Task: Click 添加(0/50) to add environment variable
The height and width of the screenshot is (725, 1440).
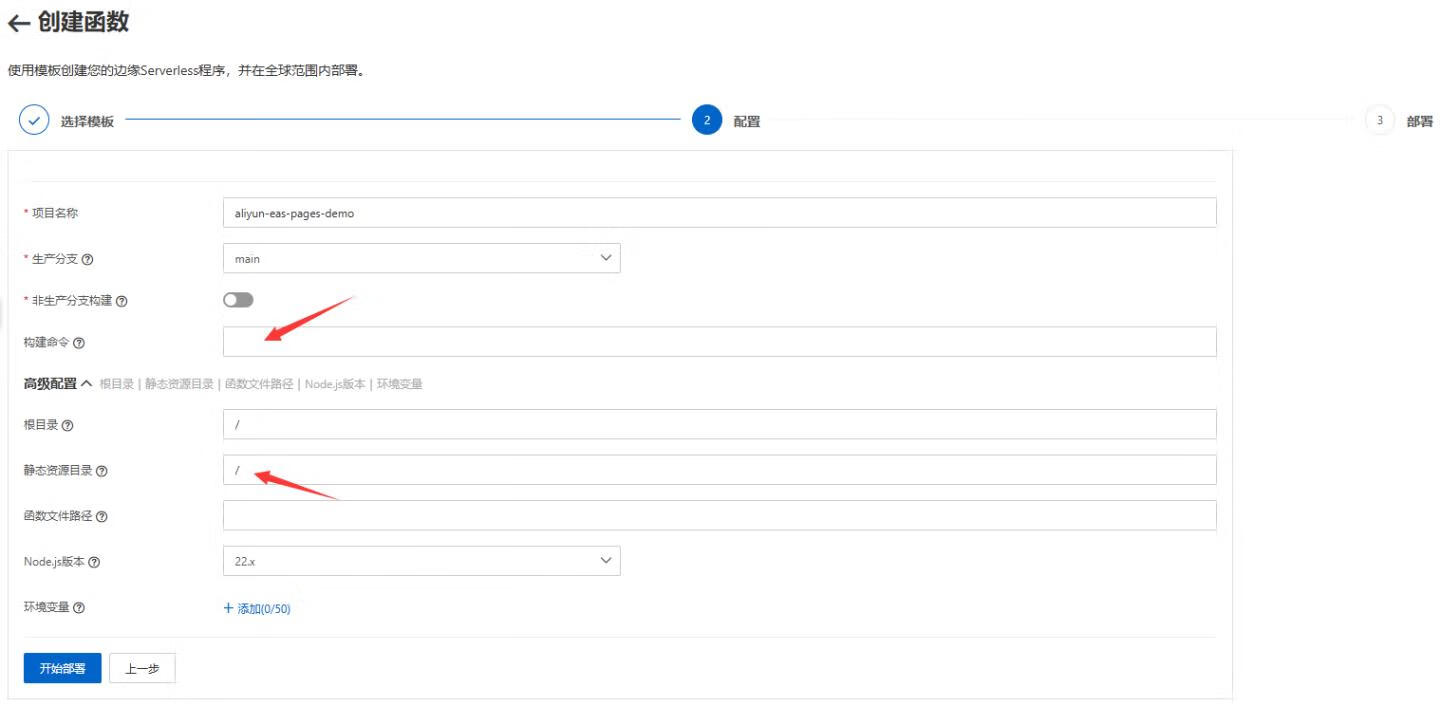Action: (257, 608)
